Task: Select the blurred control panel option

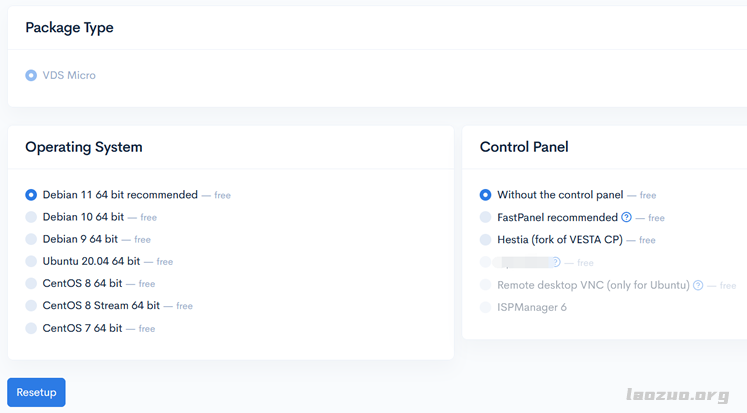Action: 486,262
